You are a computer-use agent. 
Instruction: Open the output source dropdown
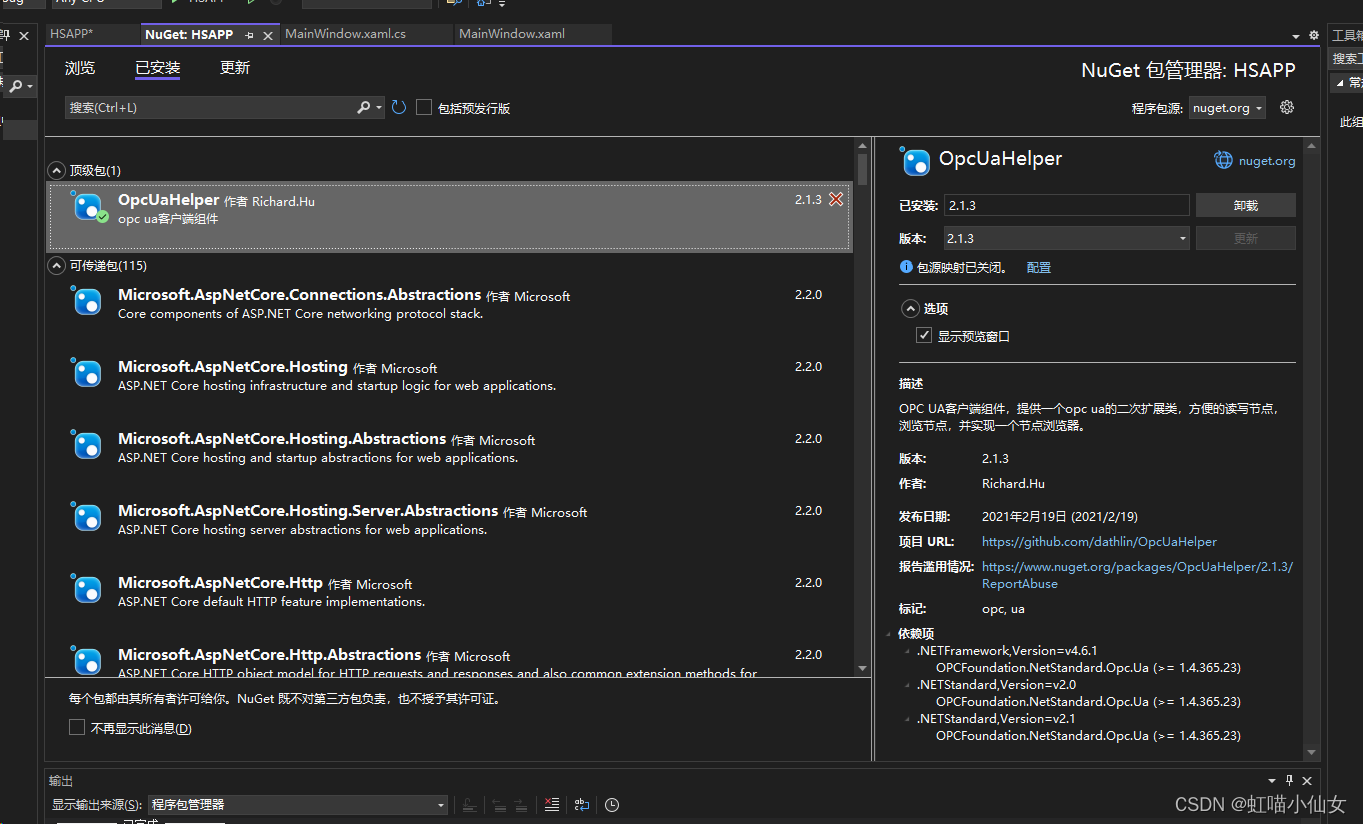pos(298,805)
